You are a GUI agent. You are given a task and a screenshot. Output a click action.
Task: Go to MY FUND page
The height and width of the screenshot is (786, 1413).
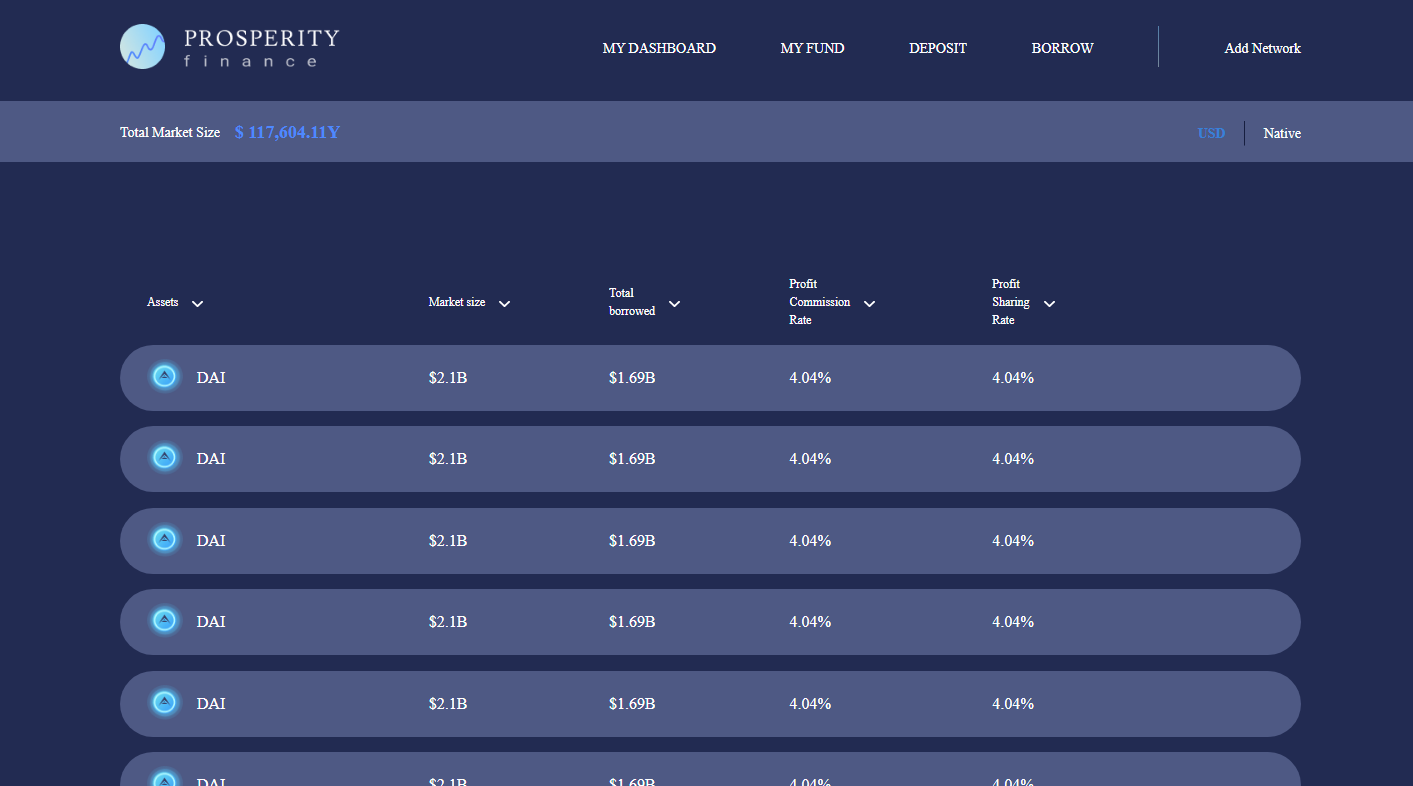tap(812, 48)
